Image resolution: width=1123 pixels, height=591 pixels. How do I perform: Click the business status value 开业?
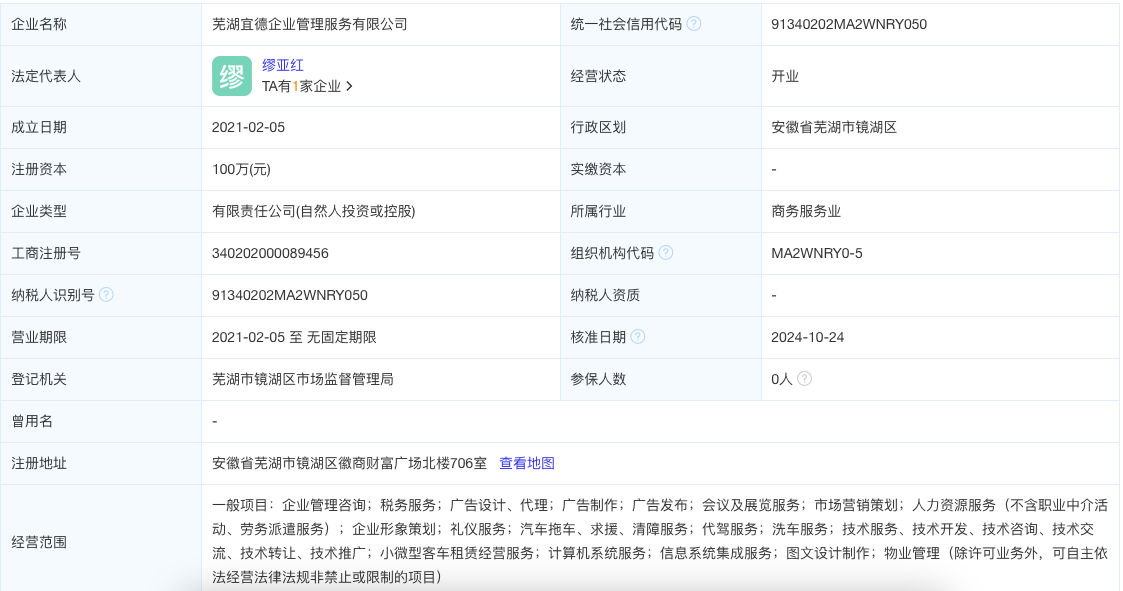point(785,76)
